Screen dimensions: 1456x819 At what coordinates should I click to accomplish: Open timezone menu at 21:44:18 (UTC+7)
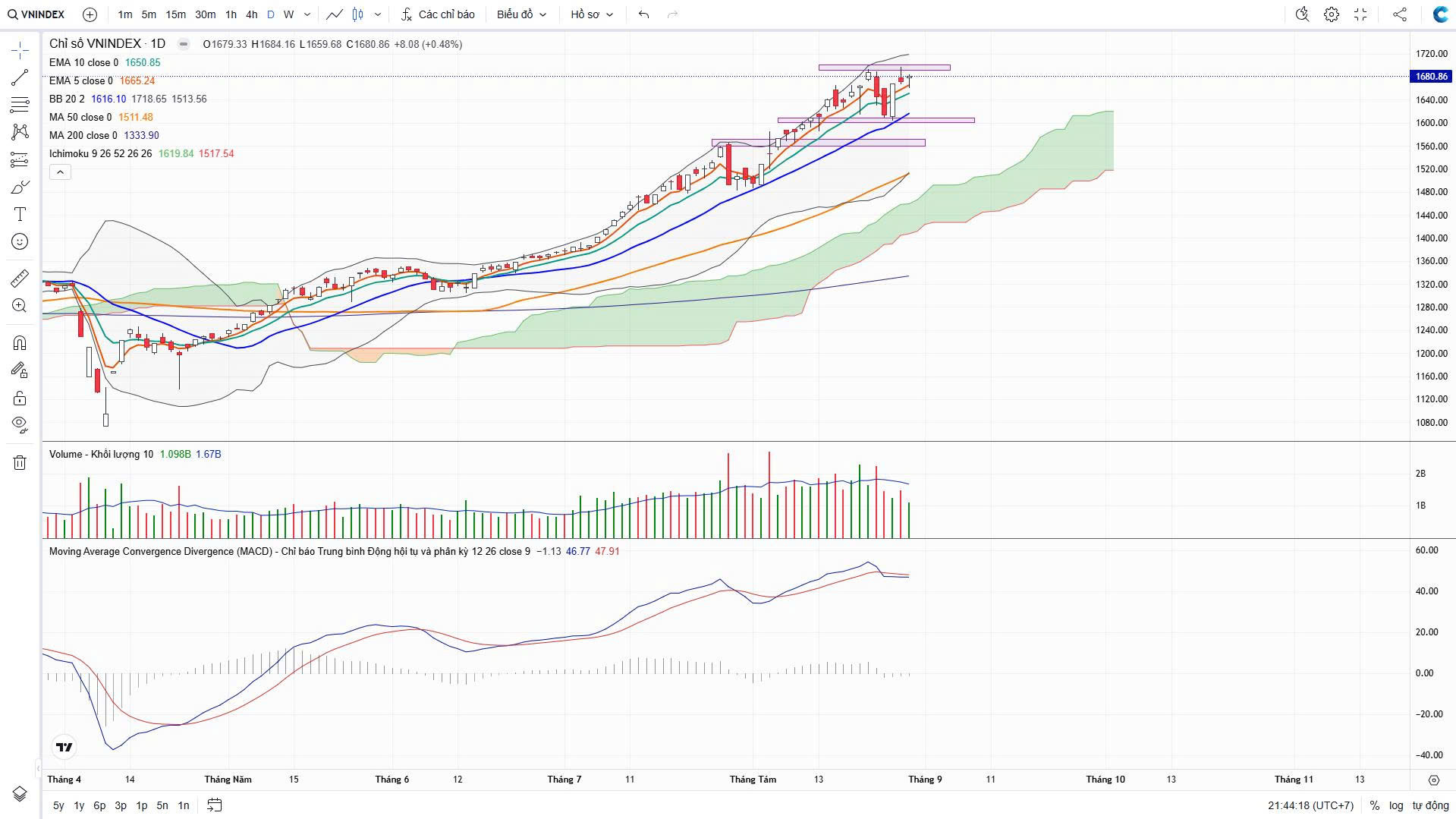[x=1310, y=805]
